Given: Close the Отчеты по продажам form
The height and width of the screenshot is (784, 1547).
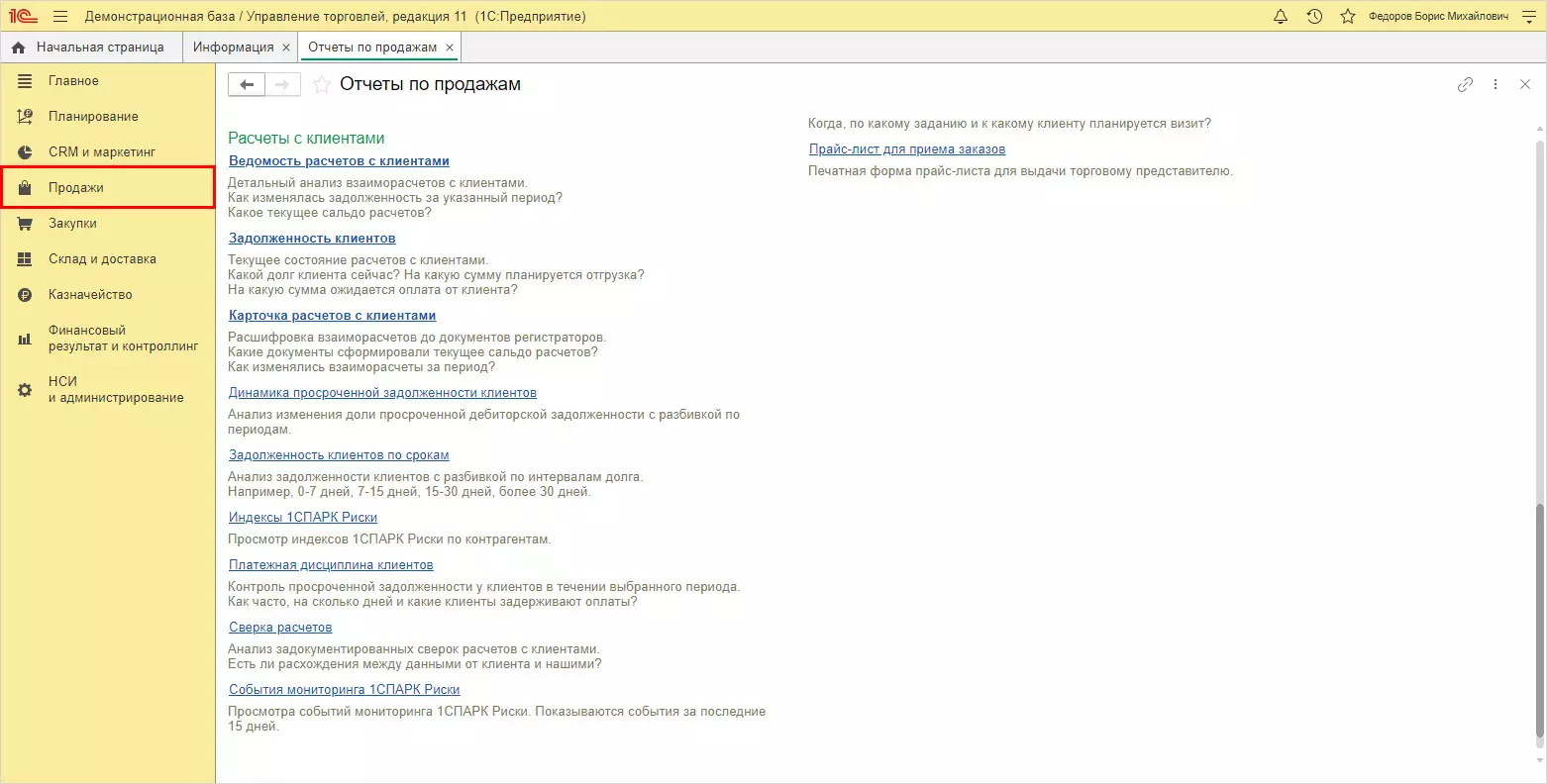Looking at the screenshot, I should pyautogui.click(x=1525, y=85).
